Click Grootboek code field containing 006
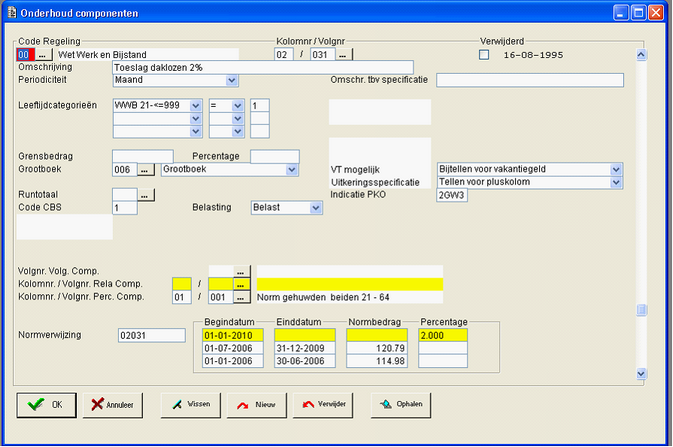Screen dimensions: 673x447 (x=124, y=170)
